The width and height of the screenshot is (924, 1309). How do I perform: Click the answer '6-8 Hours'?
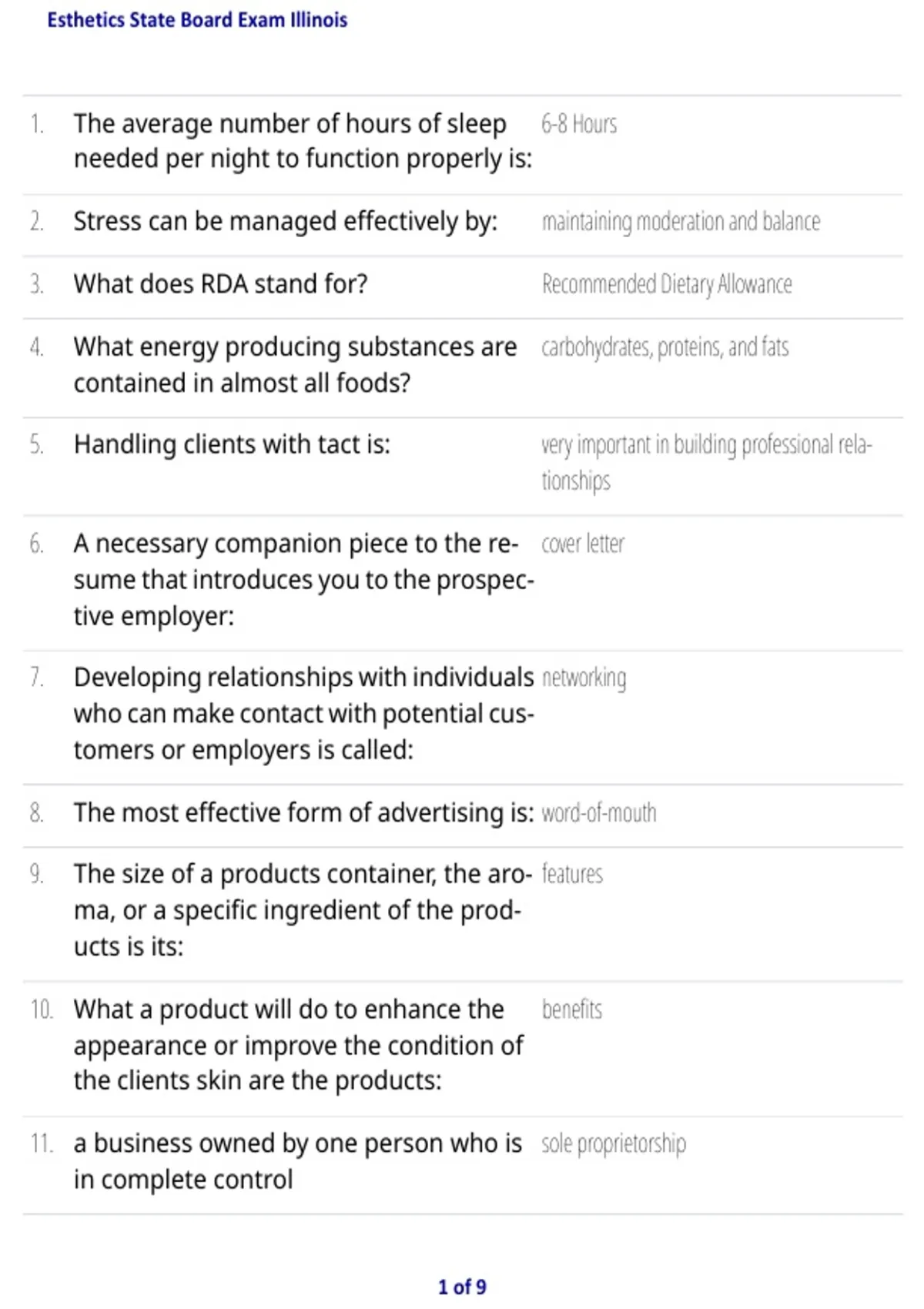click(x=579, y=124)
